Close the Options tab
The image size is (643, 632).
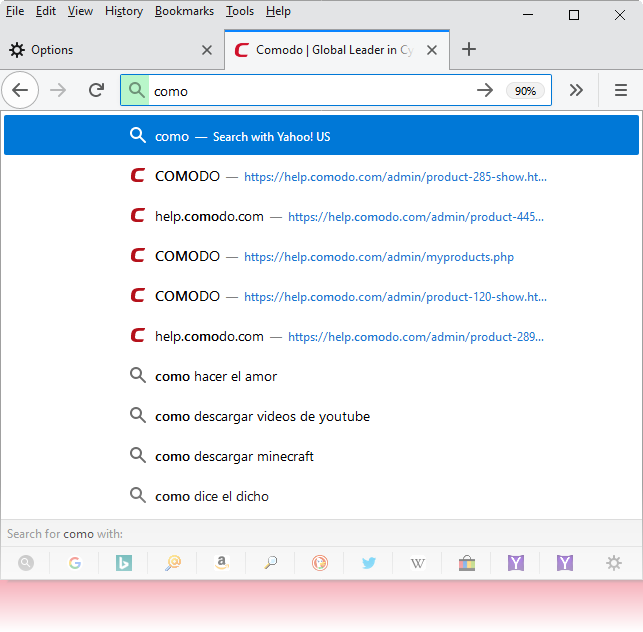pyautogui.click(x=207, y=50)
